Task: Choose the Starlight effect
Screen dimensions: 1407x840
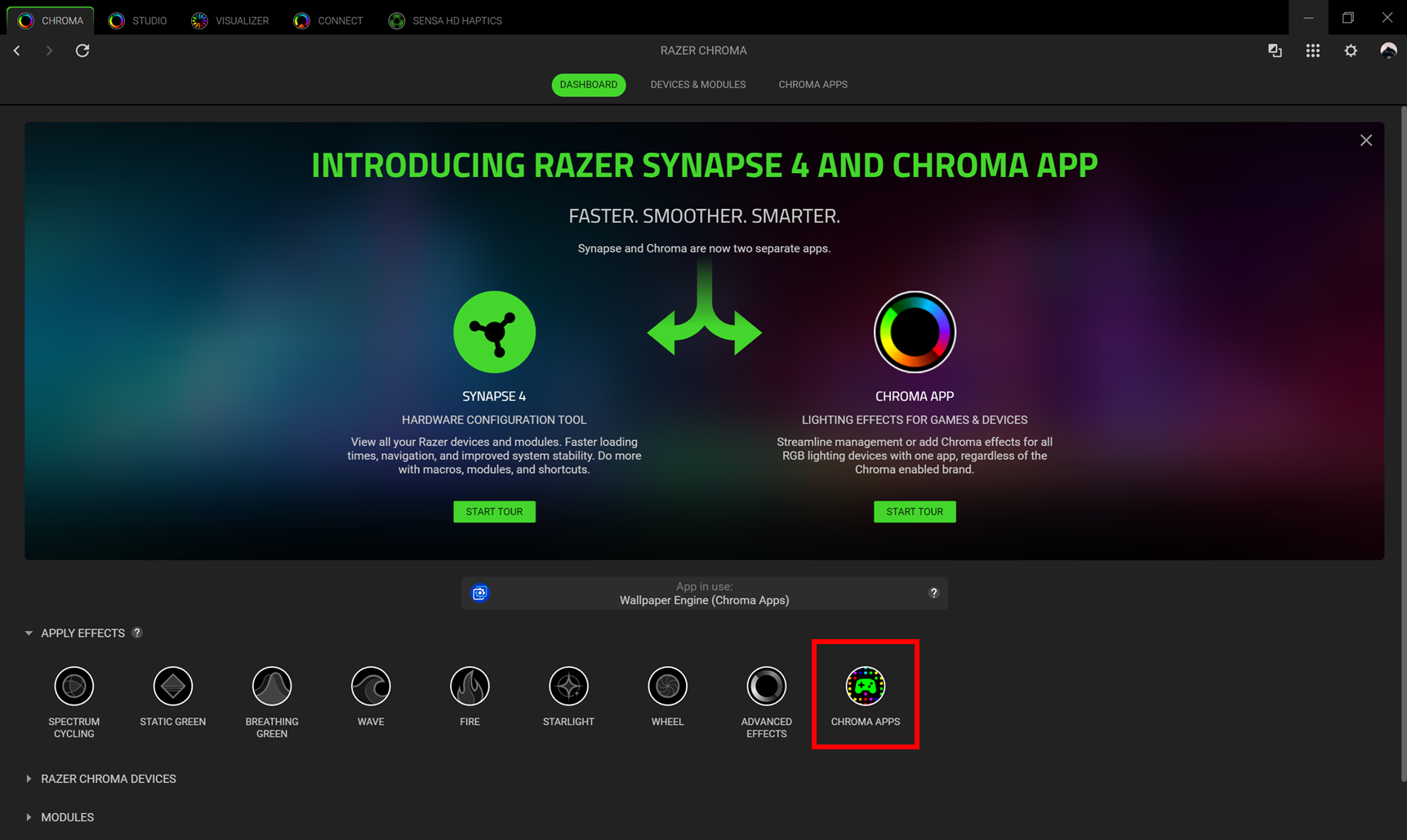Action: pyautogui.click(x=568, y=686)
